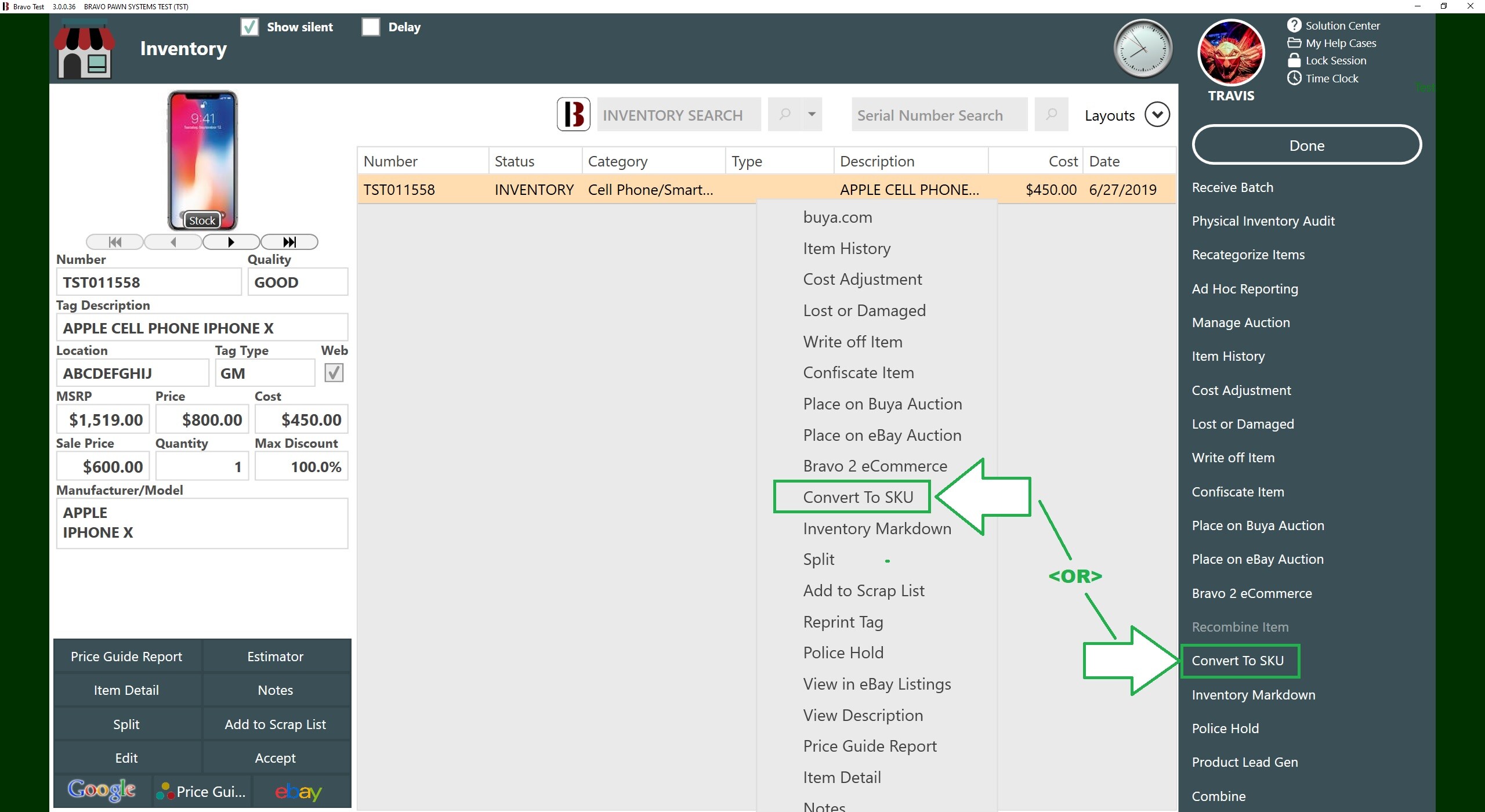Open Receive Batch in sidebar
Viewport: 1485px width, 812px height.
tap(1232, 187)
